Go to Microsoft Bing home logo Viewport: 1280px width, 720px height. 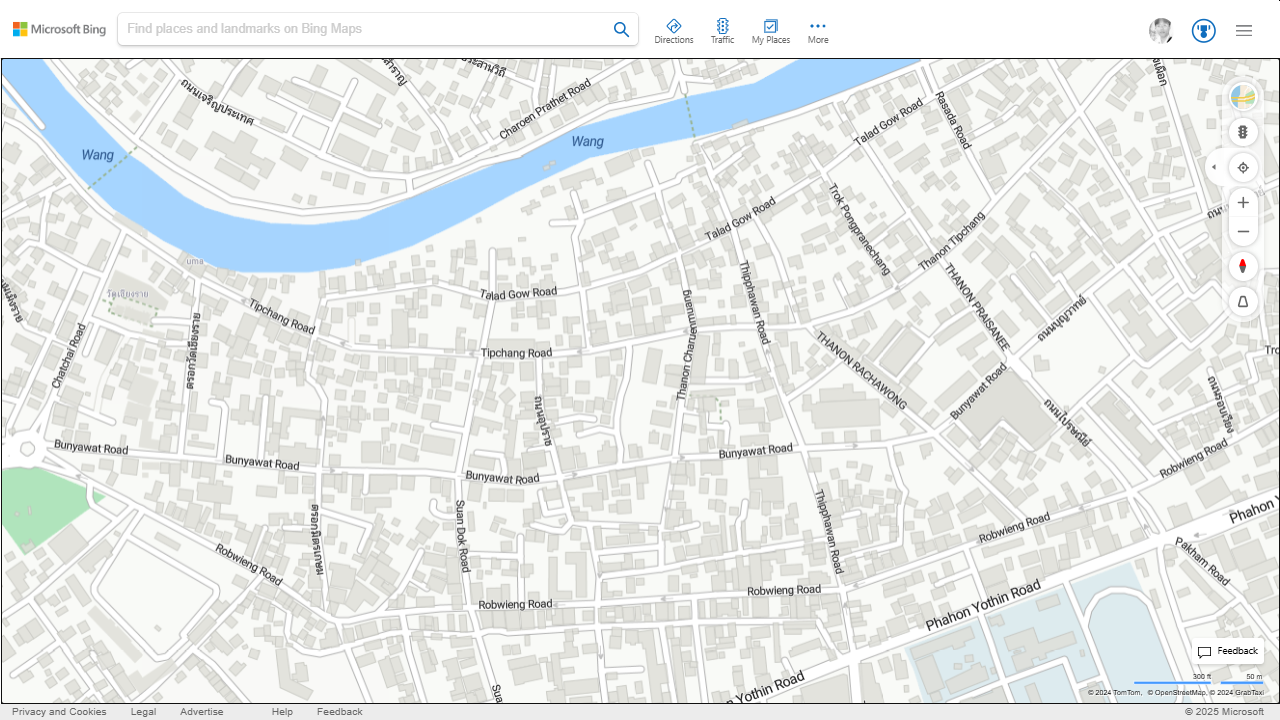(59, 29)
